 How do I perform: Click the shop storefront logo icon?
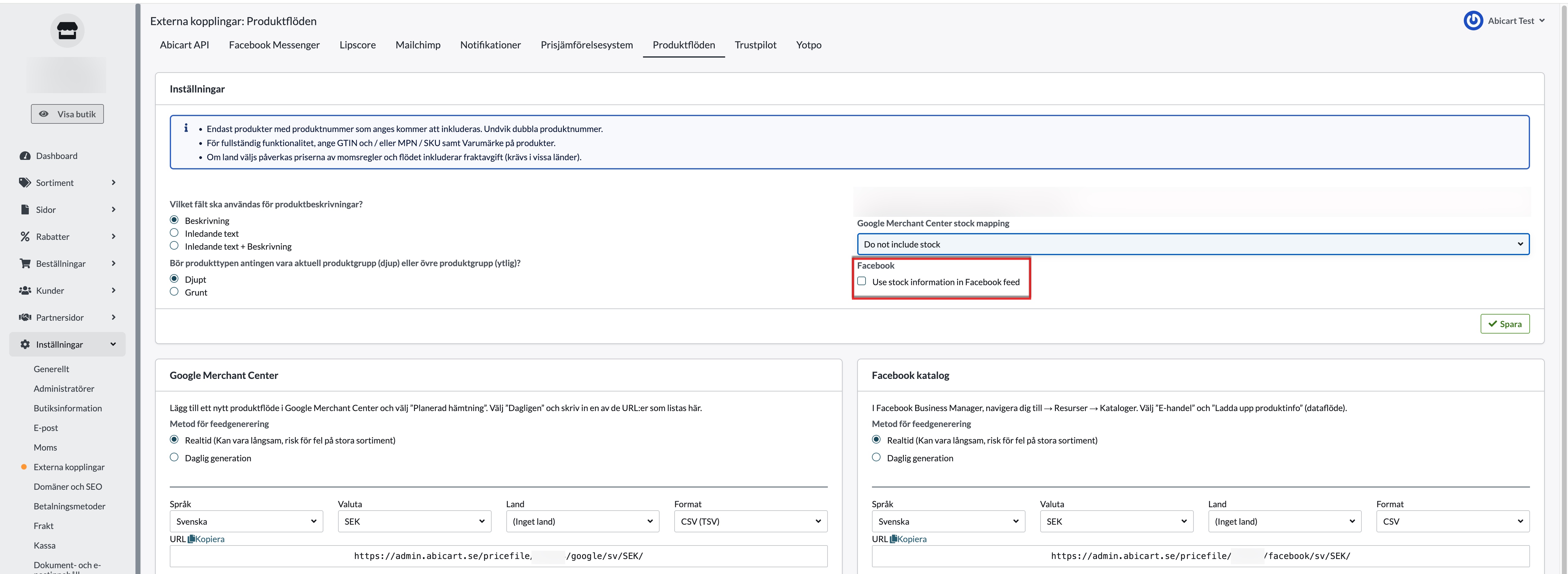coord(67,30)
